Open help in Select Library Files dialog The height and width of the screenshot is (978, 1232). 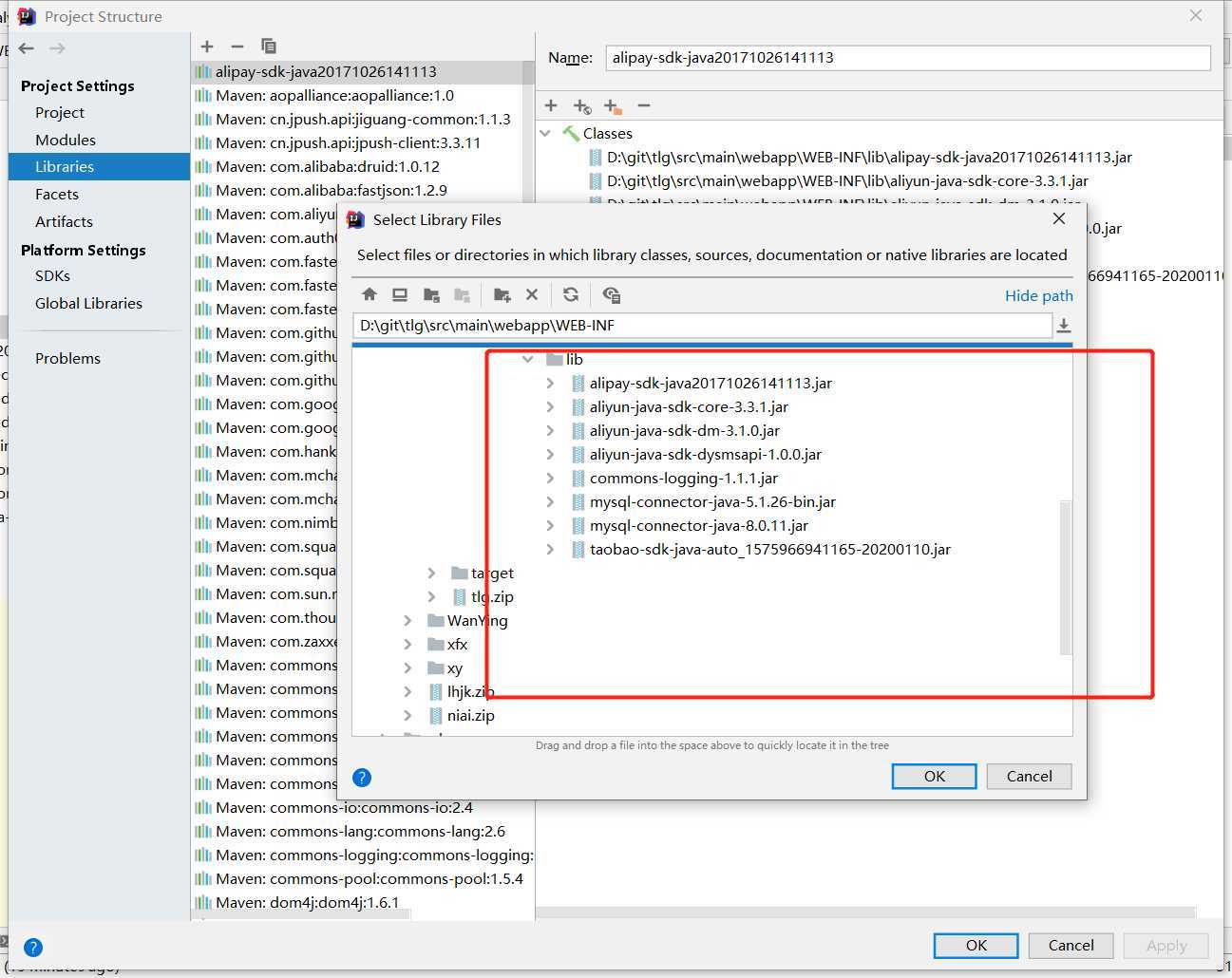[362, 778]
